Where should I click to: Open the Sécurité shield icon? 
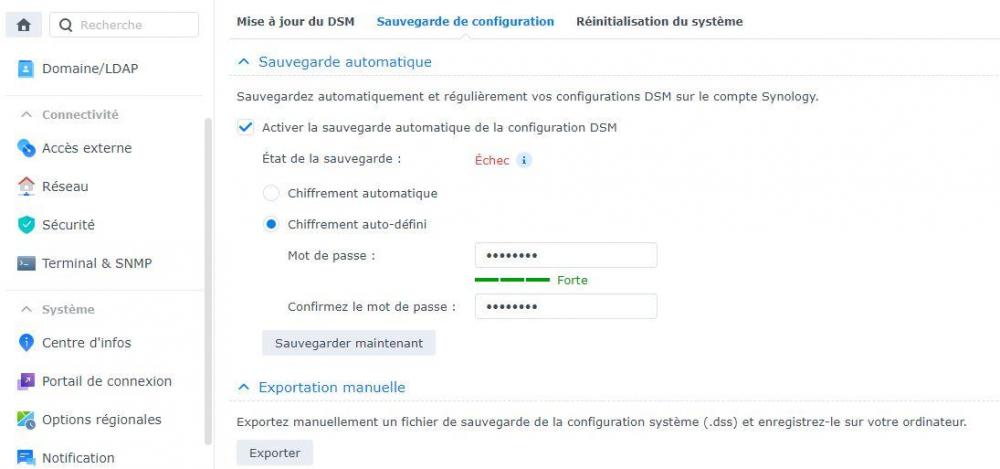(27, 225)
